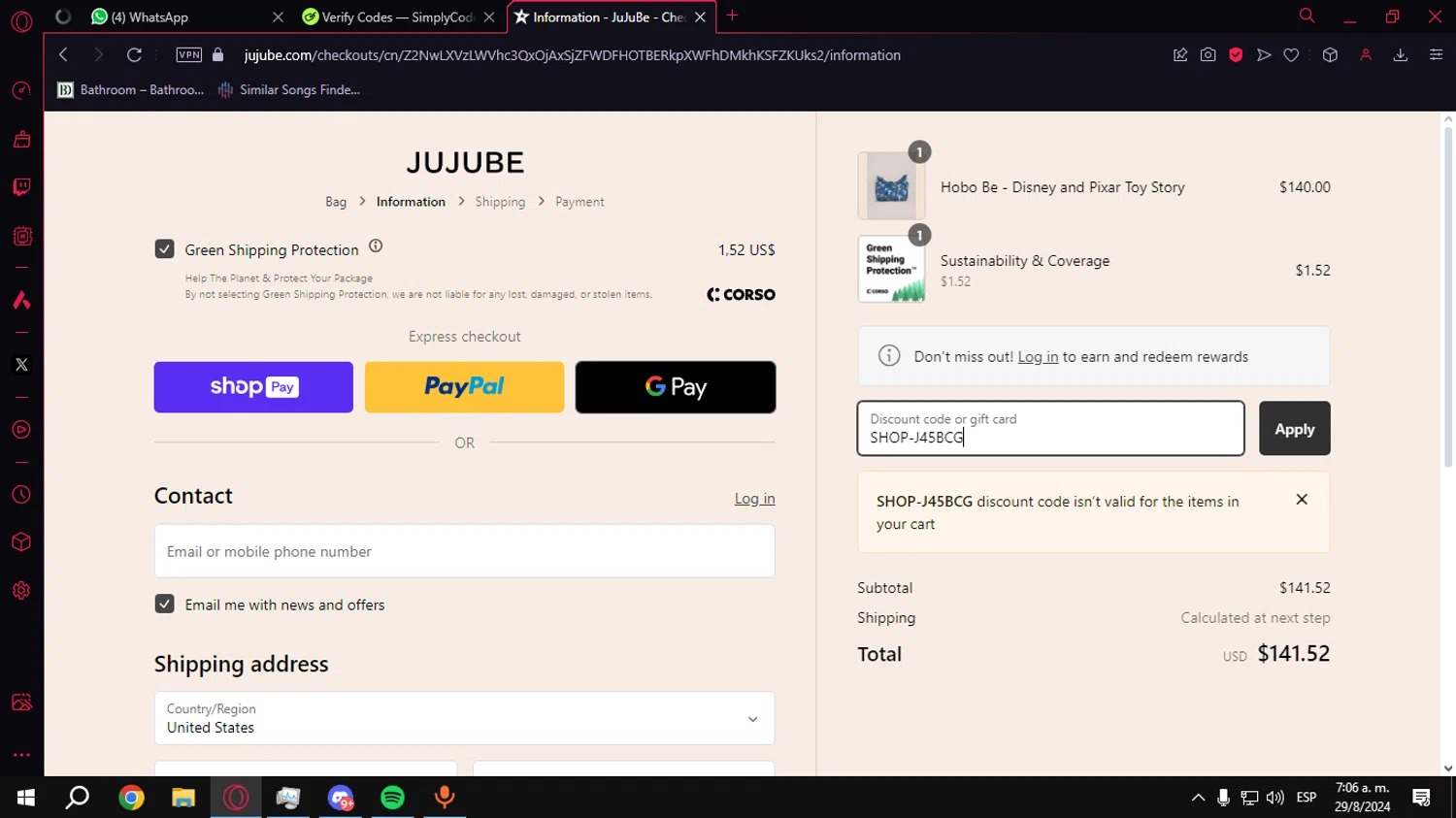Image resolution: width=1456 pixels, height=818 pixels.
Task: Apply the discount code
Action: click(x=1295, y=428)
